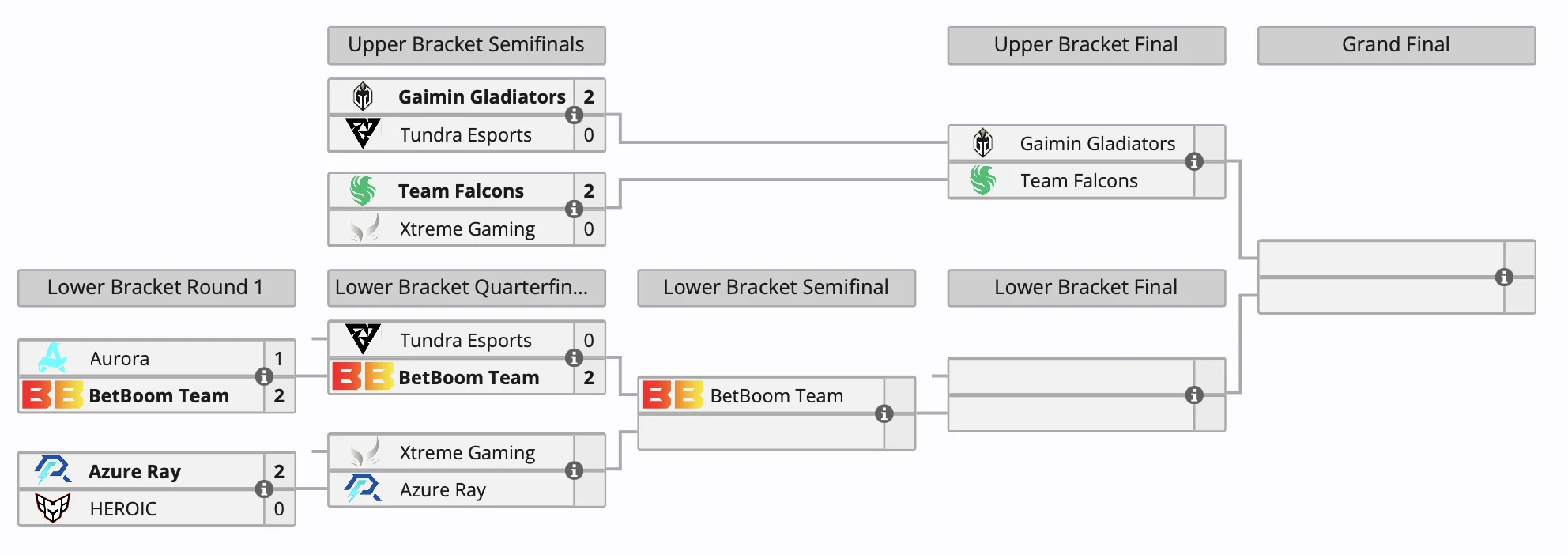Image resolution: width=1568 pixels, height=555 pixels.
Task: Show match details for Azure Ray vs HEROIC
Action: [x=264, y=489]
